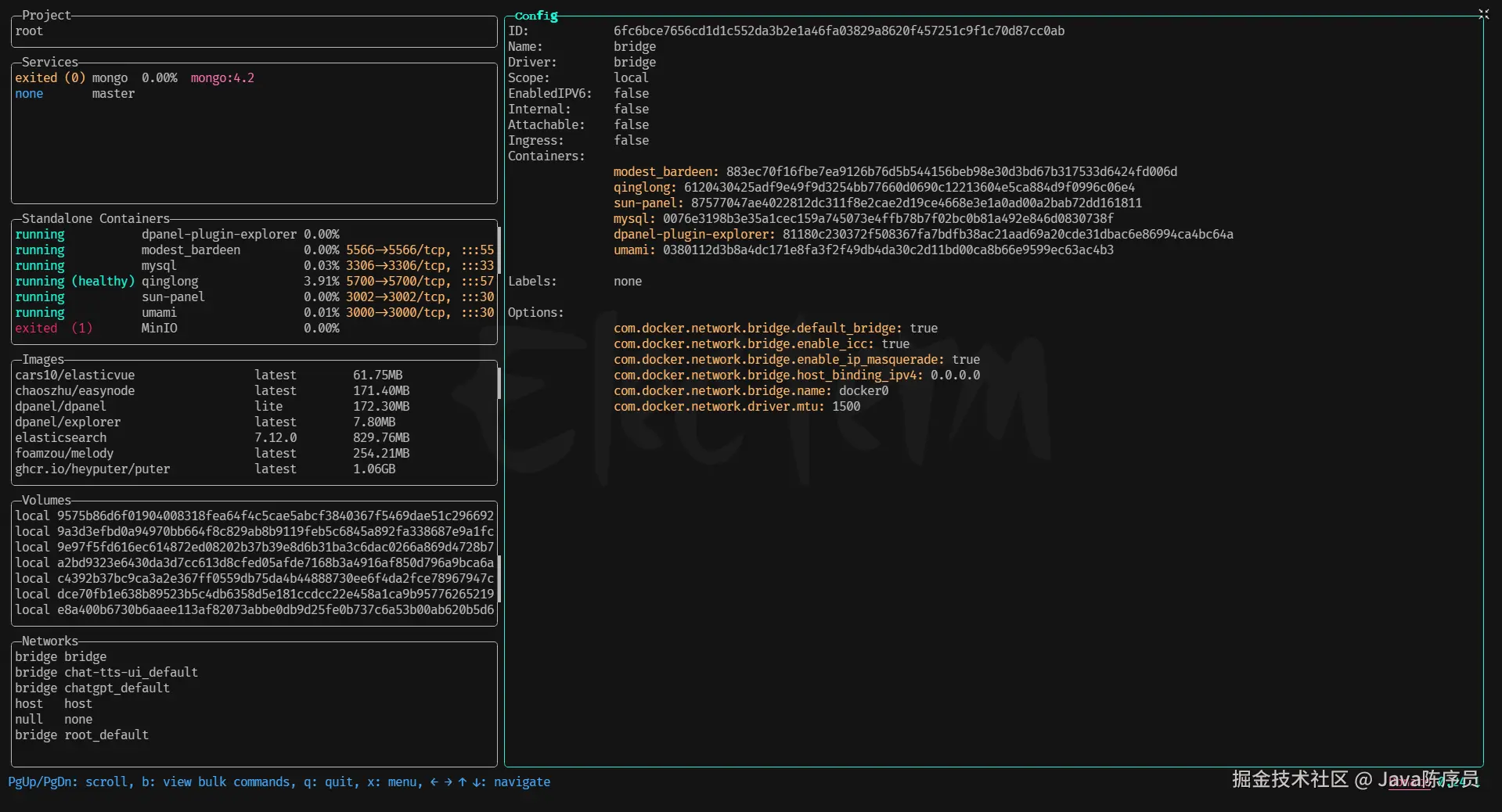Select the chatgpt_default bridge network
The height and width of the screenshot is (812, 1502).
[117, 688]
